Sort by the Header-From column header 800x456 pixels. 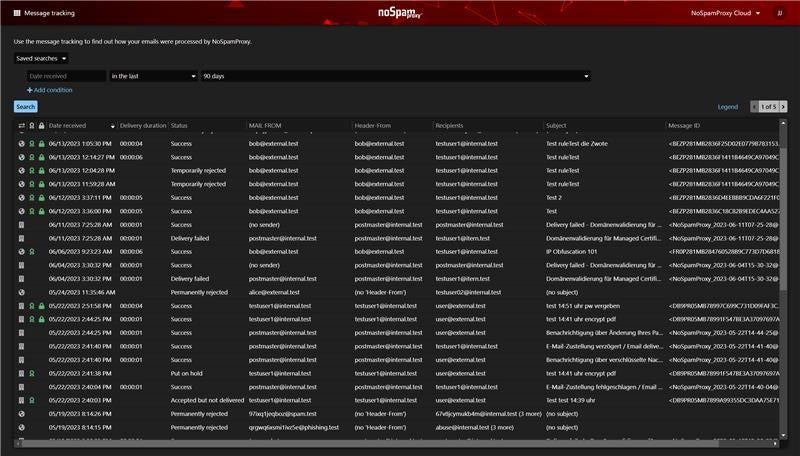[x=372, y=125]
